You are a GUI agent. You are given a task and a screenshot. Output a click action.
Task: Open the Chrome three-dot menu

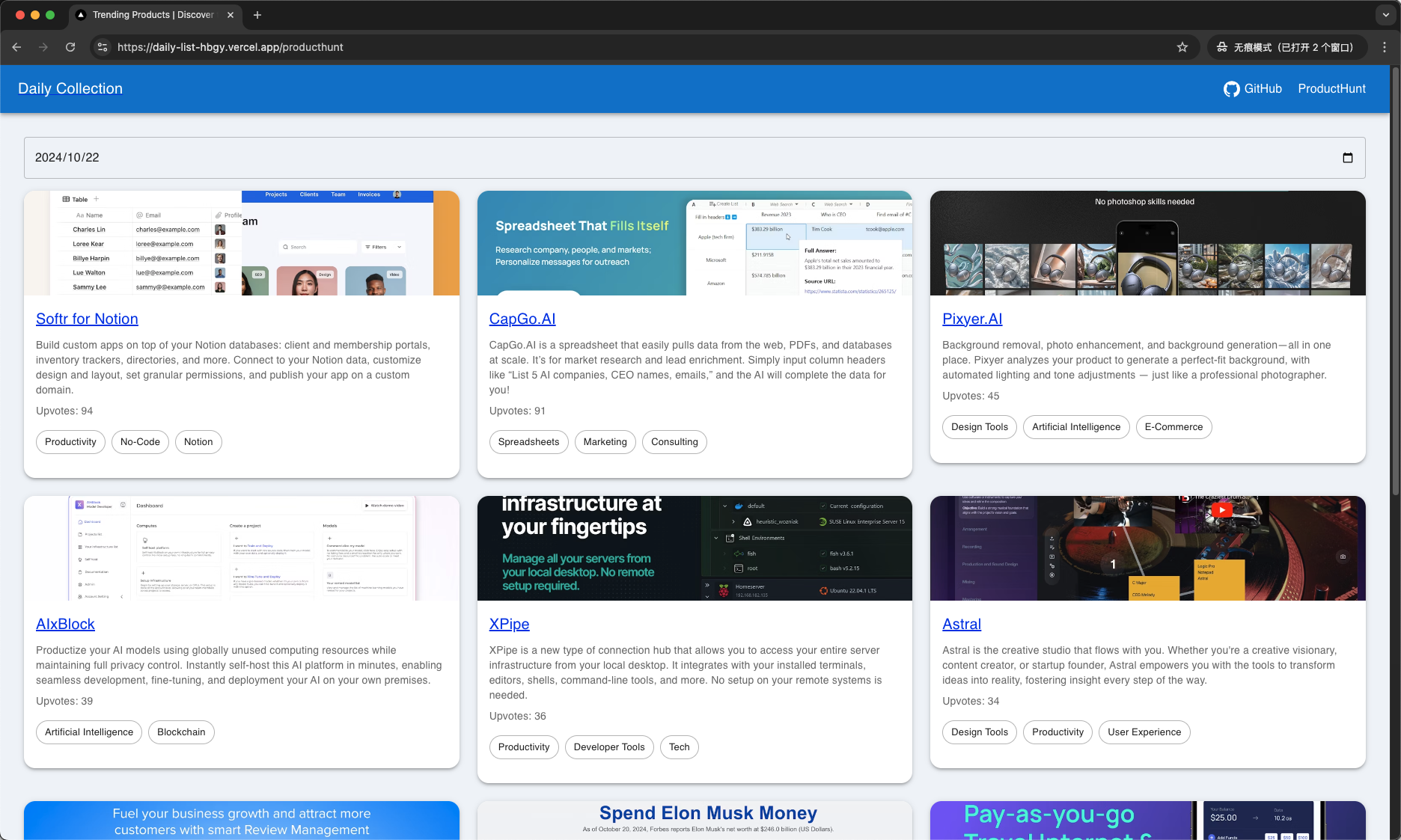pyautogui.click(x=1385, y=47)
